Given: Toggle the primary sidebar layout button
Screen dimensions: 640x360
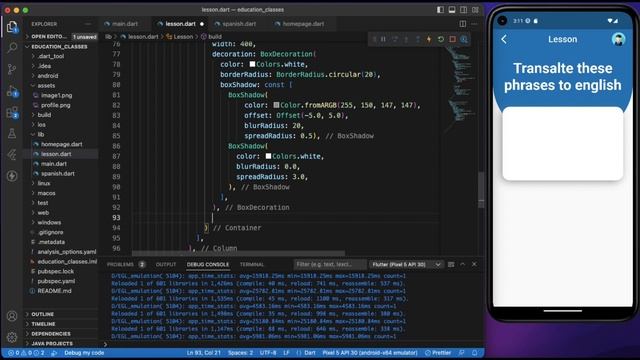Looking at the screenshot, I should (440, 9).
